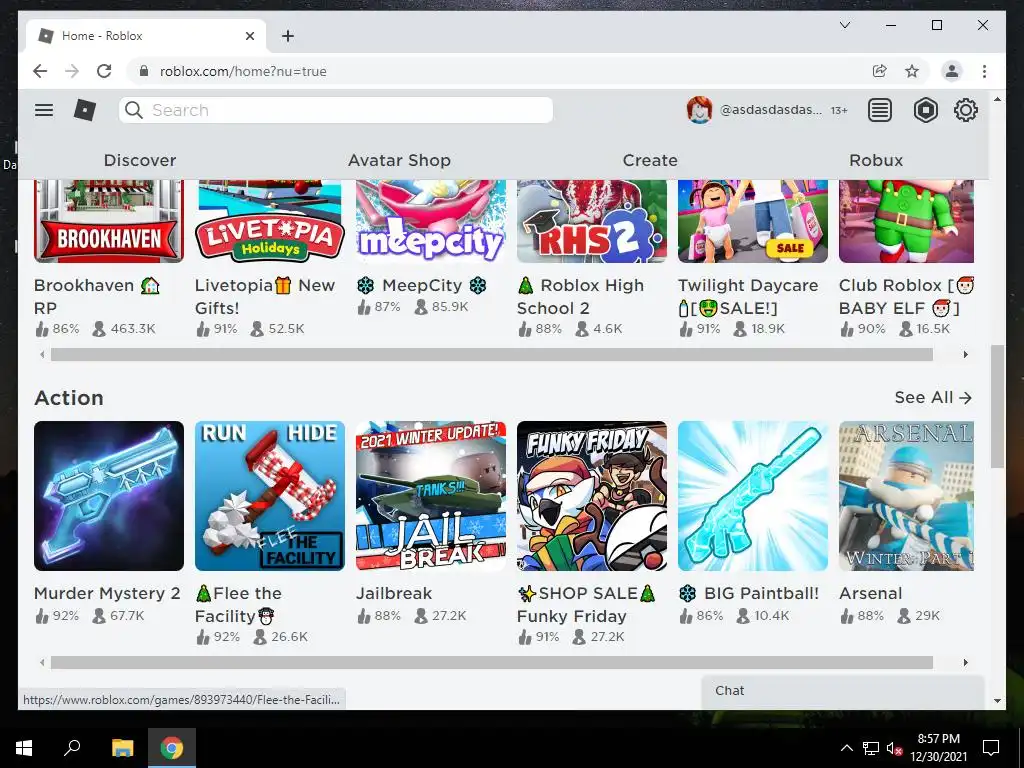Open the Avatar Shop tab

(x=399, y=160)
